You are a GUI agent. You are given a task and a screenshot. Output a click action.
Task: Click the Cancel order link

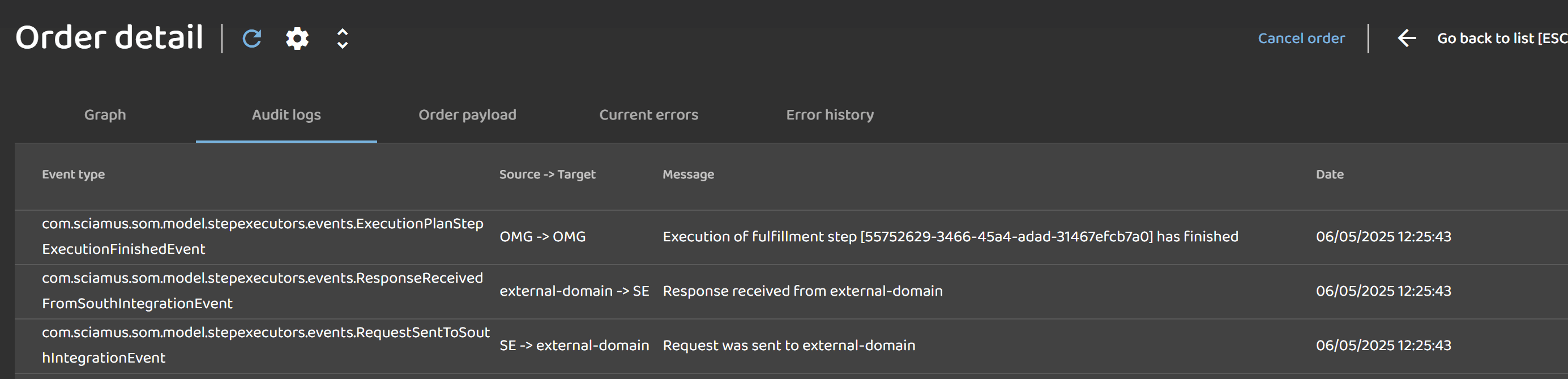(x=1301, y=39)
